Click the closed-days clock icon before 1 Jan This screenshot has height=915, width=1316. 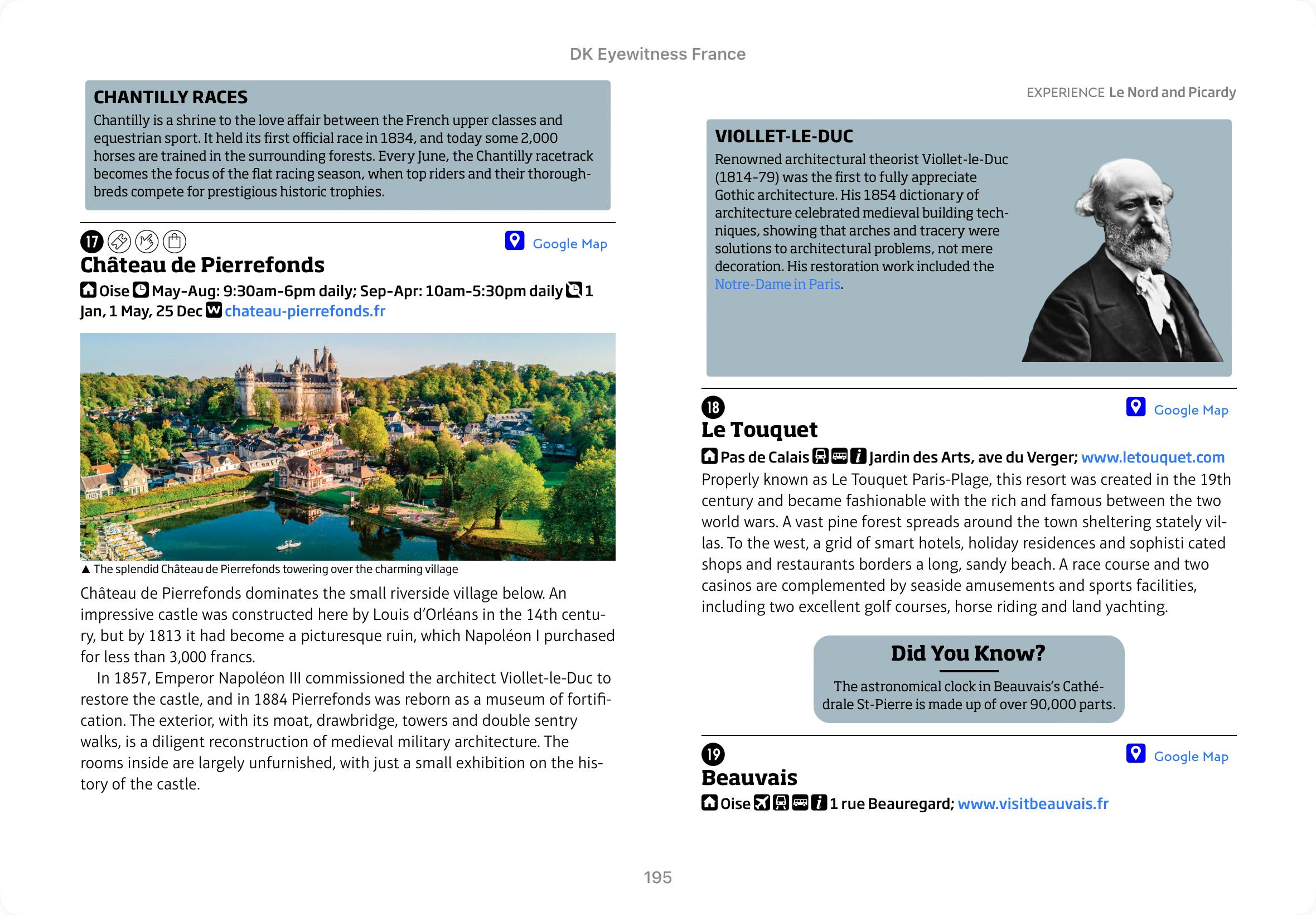click(x=573, y=290)
